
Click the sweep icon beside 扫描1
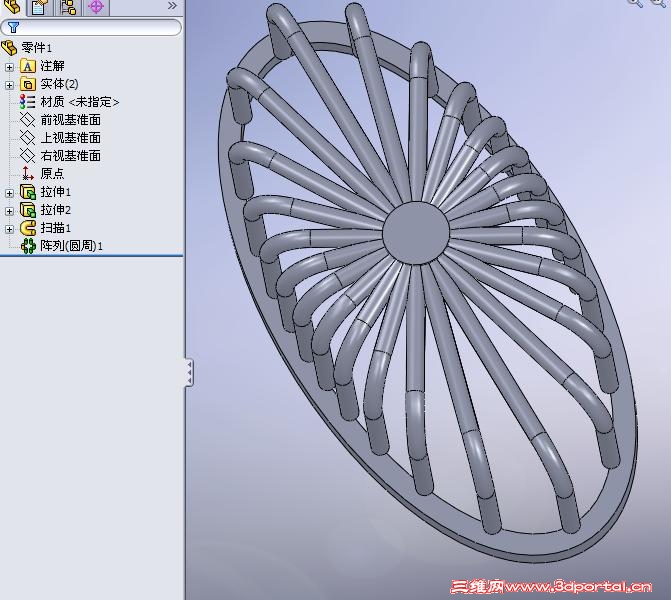pyautogui.click(x=28, y=228)
